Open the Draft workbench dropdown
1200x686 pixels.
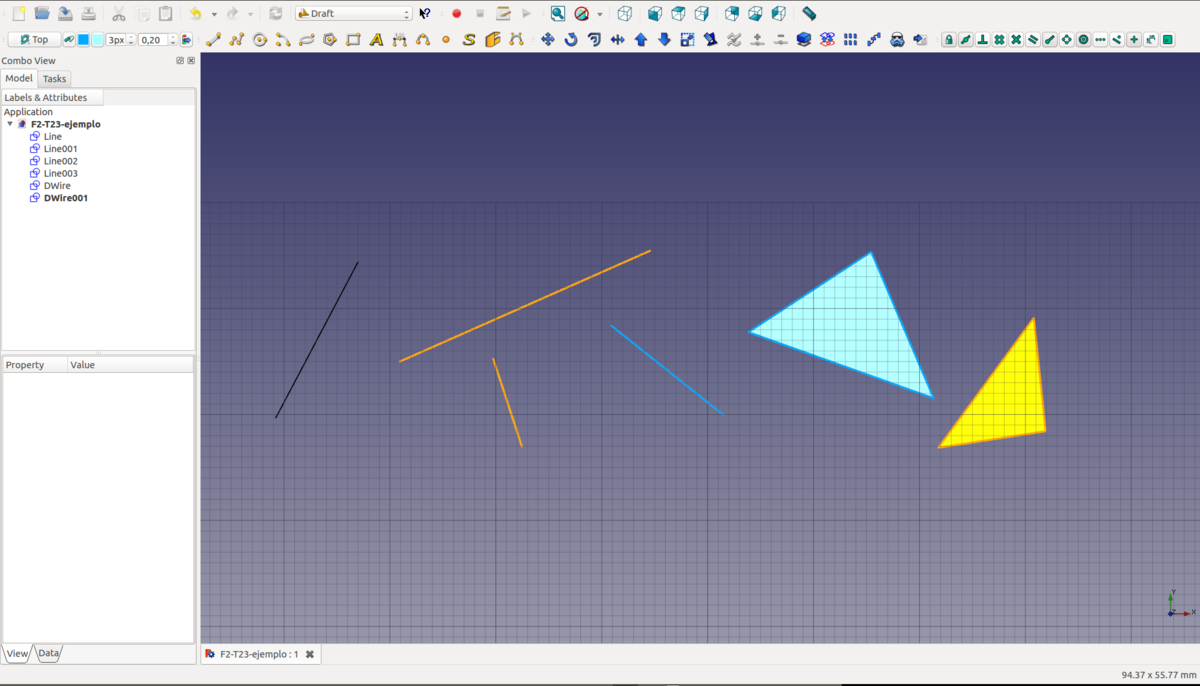click(x=354, y=14)
